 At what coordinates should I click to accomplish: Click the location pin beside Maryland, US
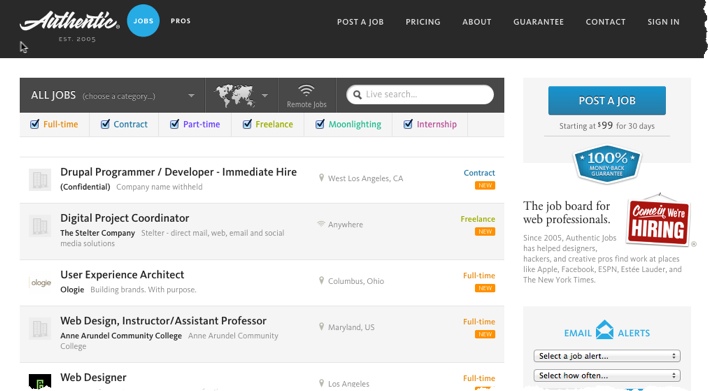click(321, 326)
